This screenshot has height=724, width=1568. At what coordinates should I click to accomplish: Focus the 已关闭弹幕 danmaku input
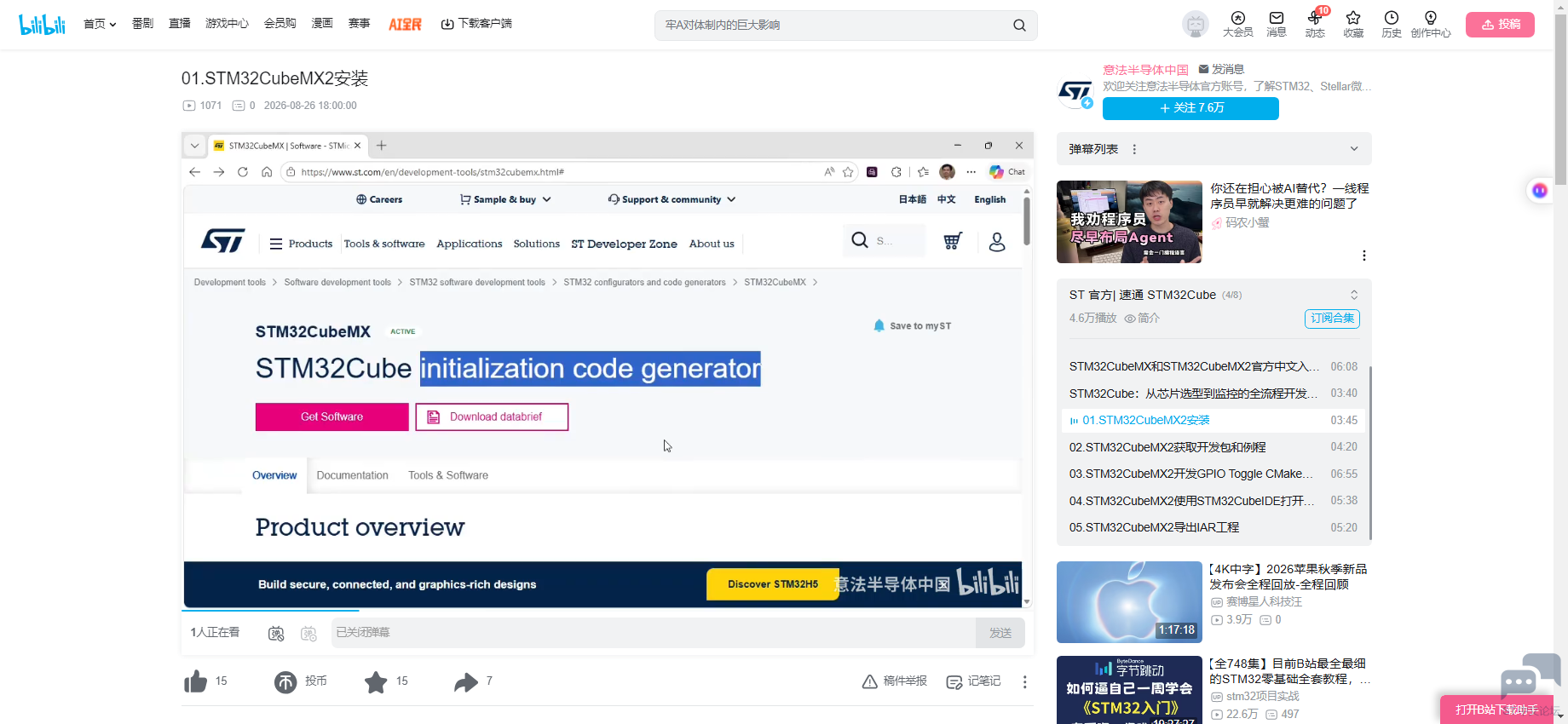coord(654,633)
